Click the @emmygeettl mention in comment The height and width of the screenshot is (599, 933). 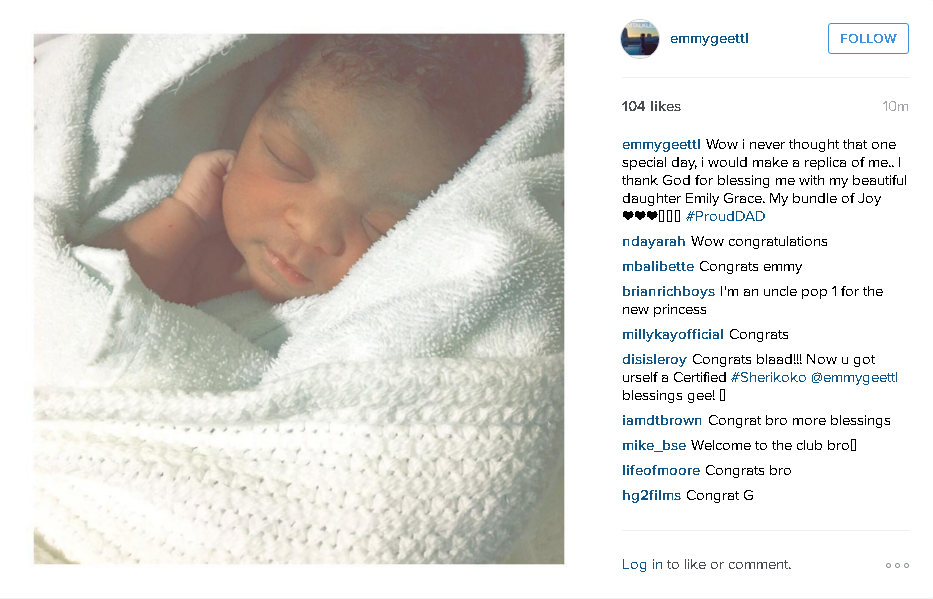(854, 377)
